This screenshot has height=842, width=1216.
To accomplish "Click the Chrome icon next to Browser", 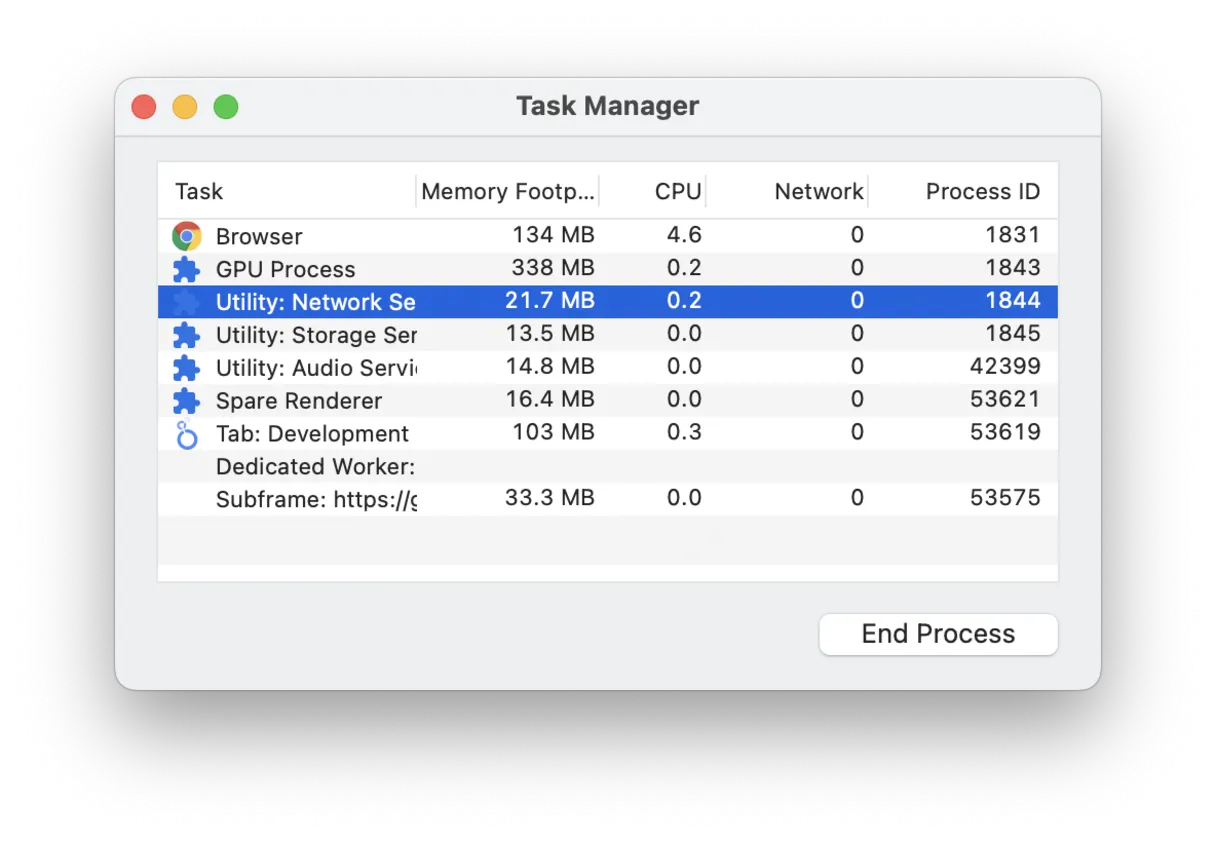I will click(x=186, y=237).
